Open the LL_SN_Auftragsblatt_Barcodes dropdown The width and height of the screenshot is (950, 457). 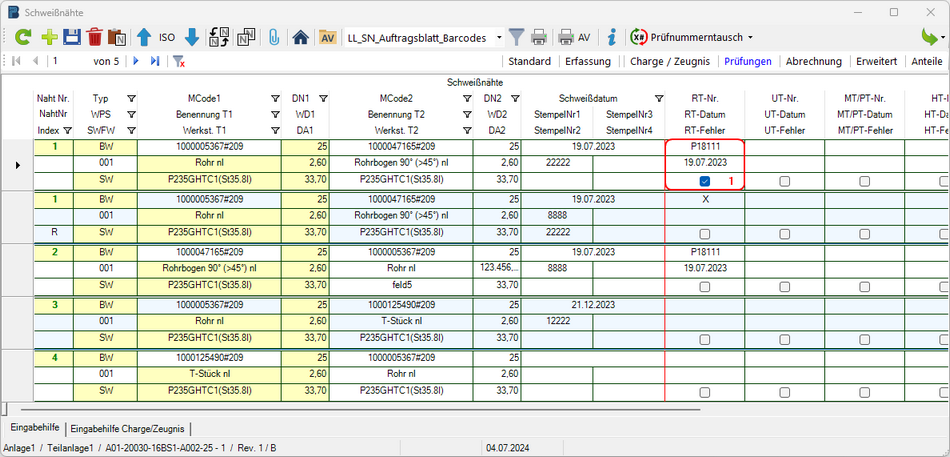pyautogui.click(x=499, y=37)
